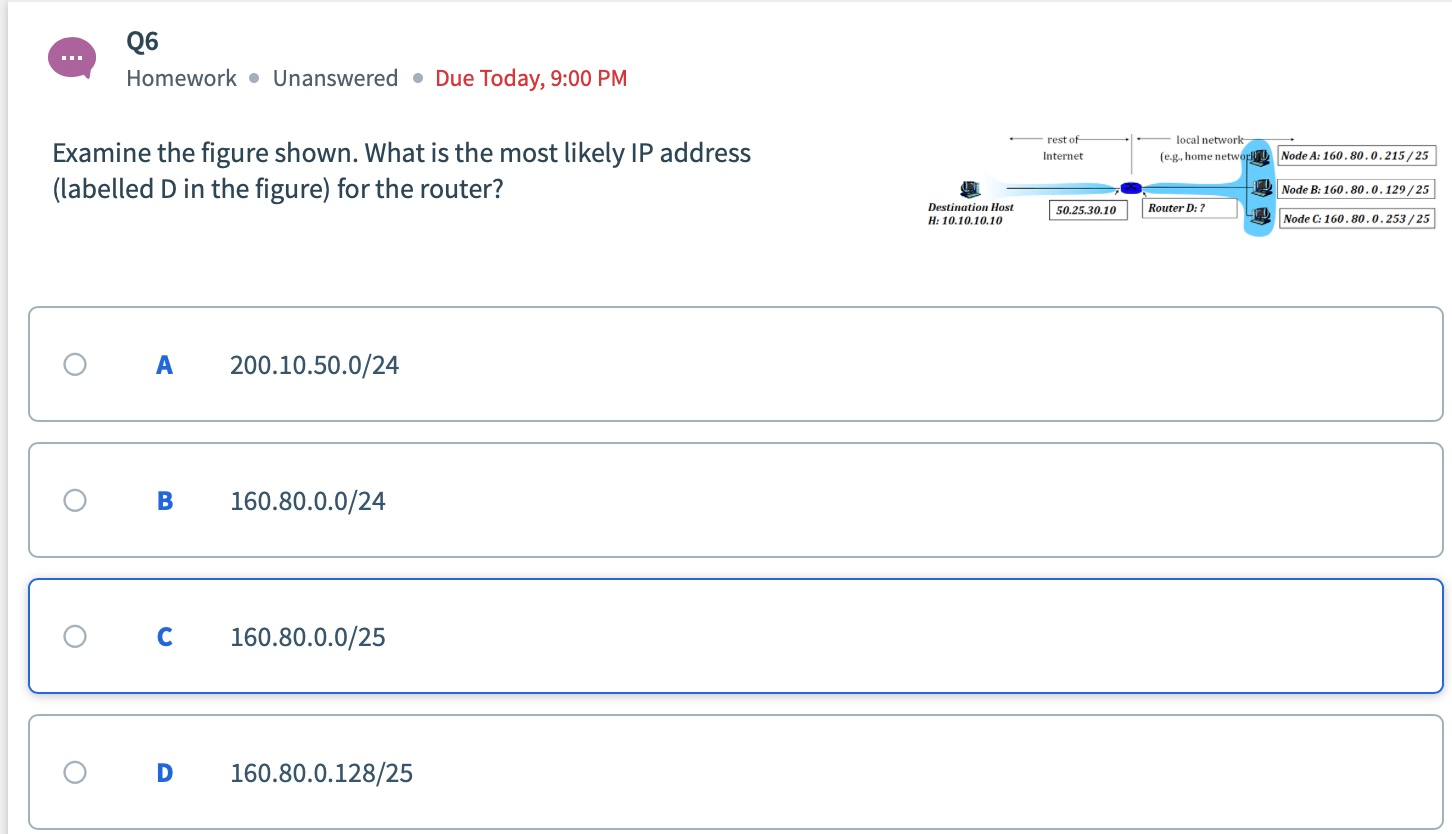Screen dimensions: 1452x834
Task: Click the Router D: ? label box
Action: coord(1190,209)
